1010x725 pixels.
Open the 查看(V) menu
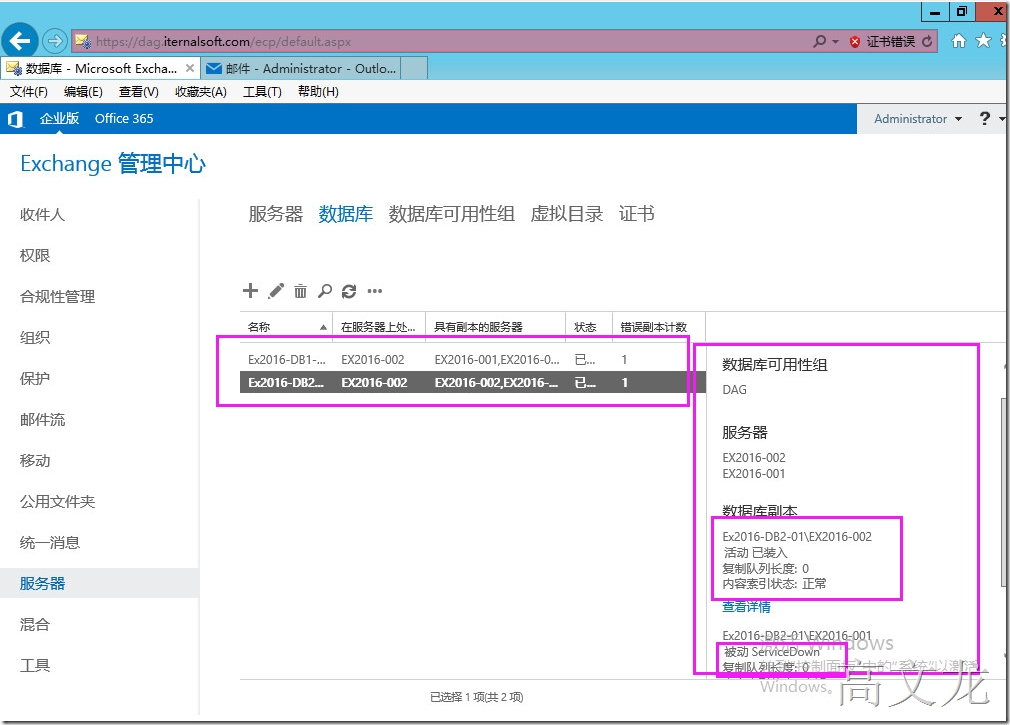(x=138, y=91)
